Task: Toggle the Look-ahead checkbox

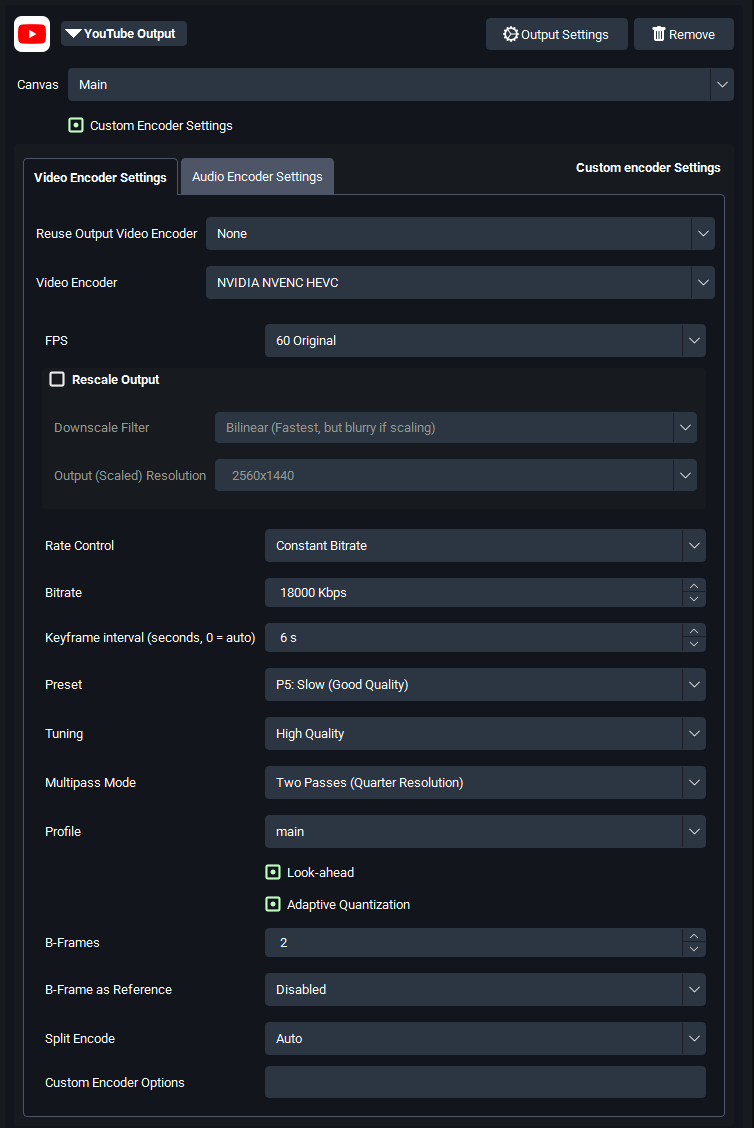Action: coord(273,872)
